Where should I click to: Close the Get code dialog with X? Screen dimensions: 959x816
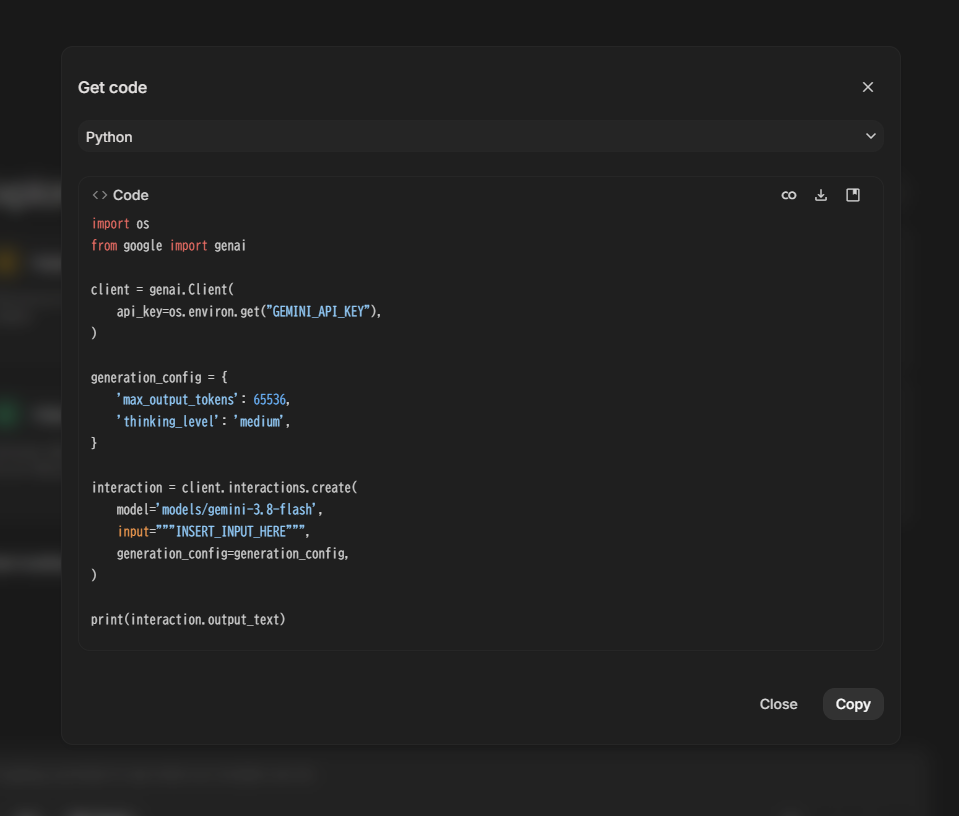[x=867, y=87]
